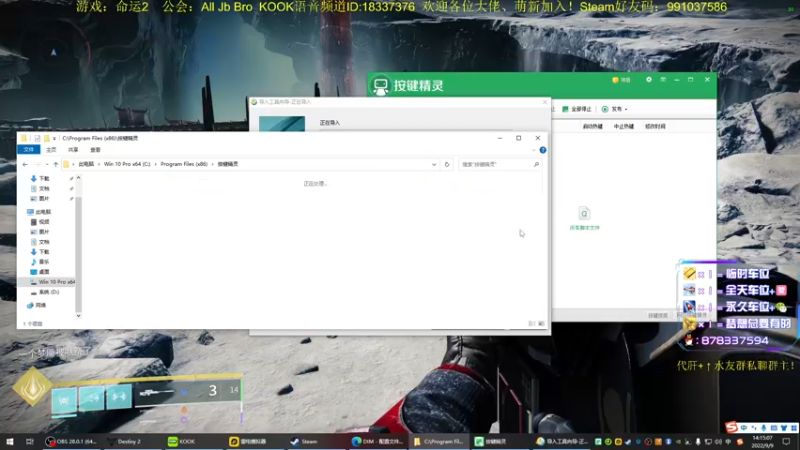Switch Explorer to large icons view
Viewport: 800px width, 450px height.
click(541, 323)
